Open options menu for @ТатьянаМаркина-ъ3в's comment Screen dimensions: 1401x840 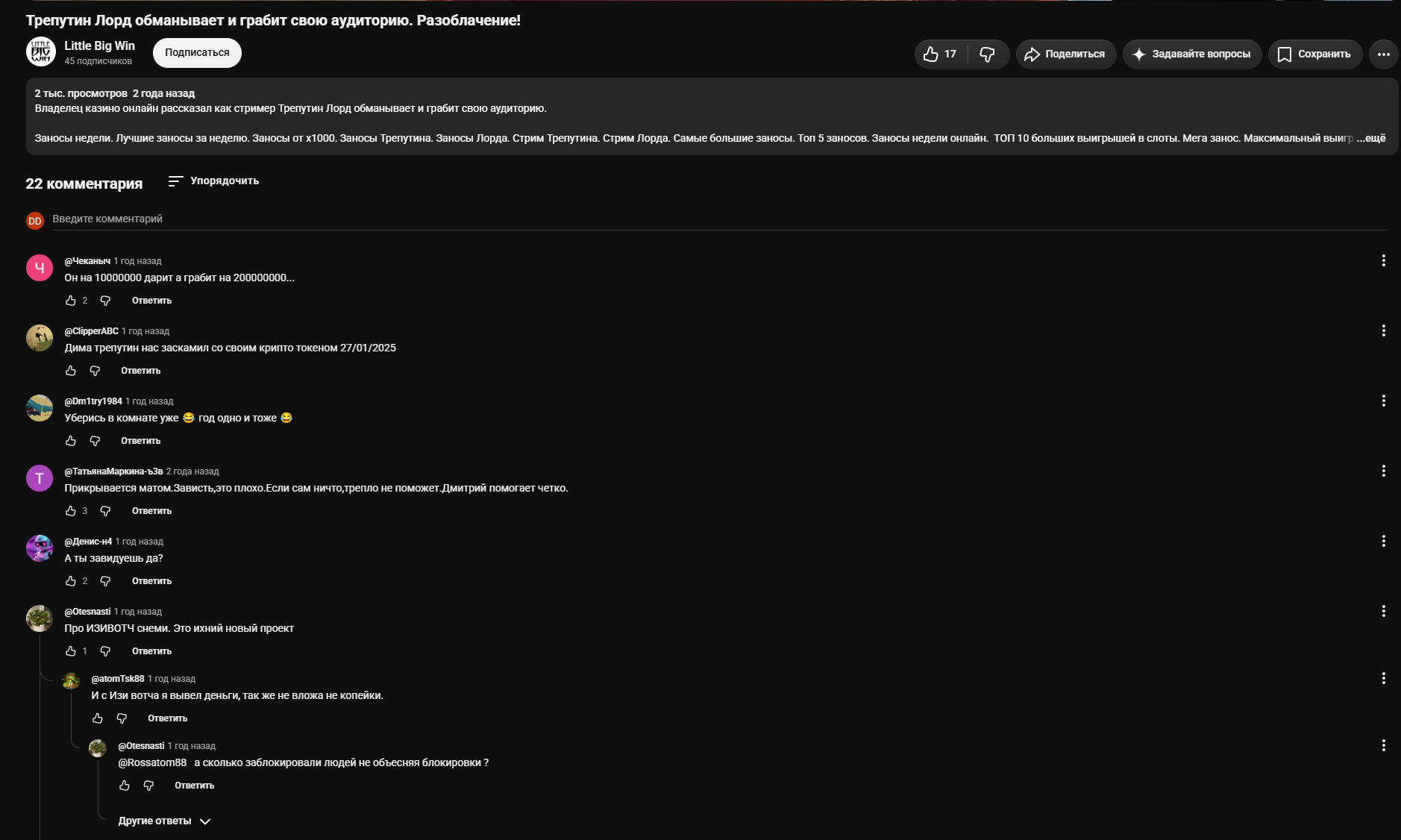coord(1383,471)
